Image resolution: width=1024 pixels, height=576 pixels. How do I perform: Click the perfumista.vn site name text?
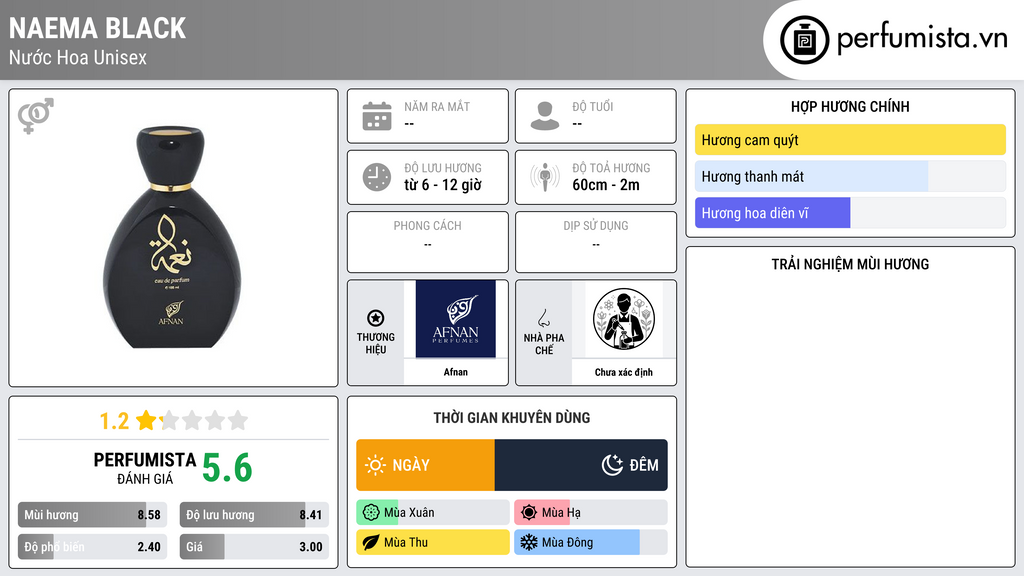pos(922,39)
